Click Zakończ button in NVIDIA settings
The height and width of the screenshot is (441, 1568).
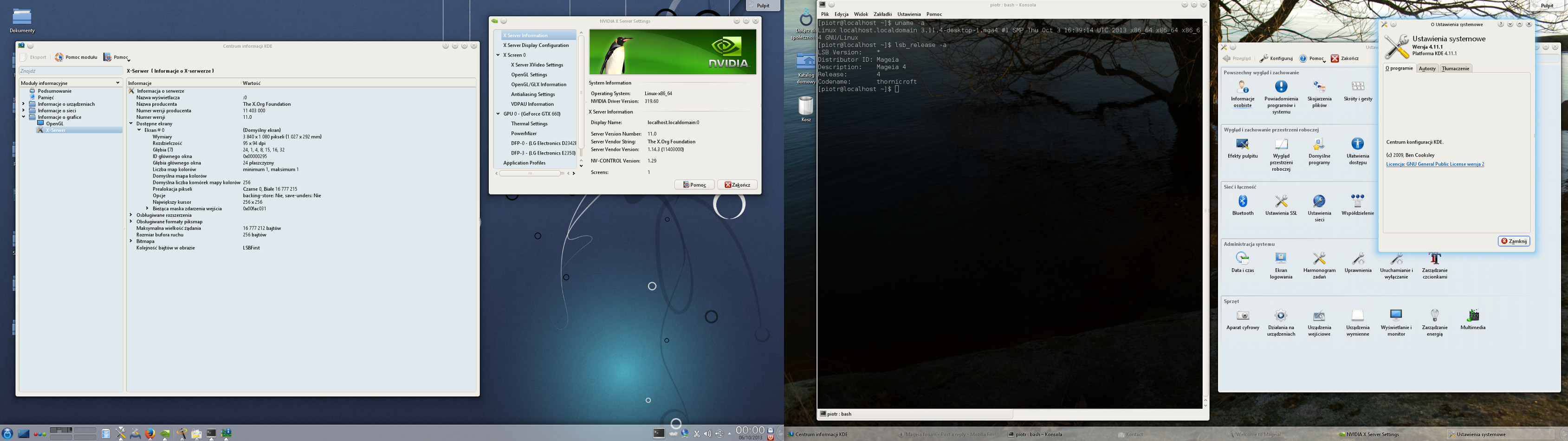737,185
